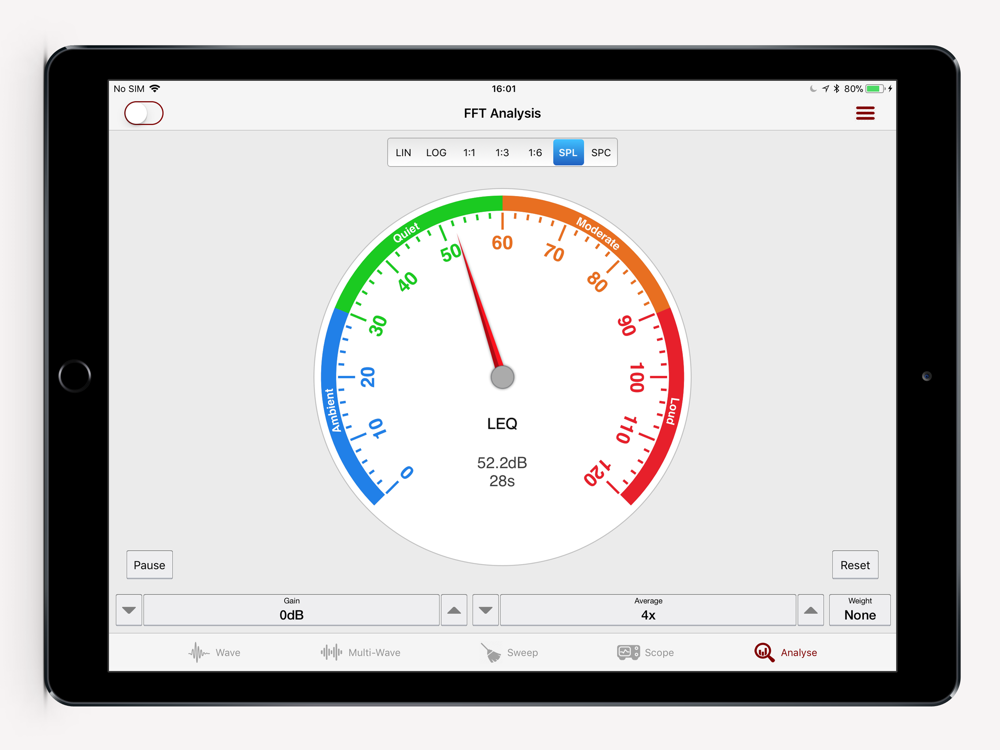Click the Average 4x field
The image size is (1000, 750).
(x=648, y=610)
